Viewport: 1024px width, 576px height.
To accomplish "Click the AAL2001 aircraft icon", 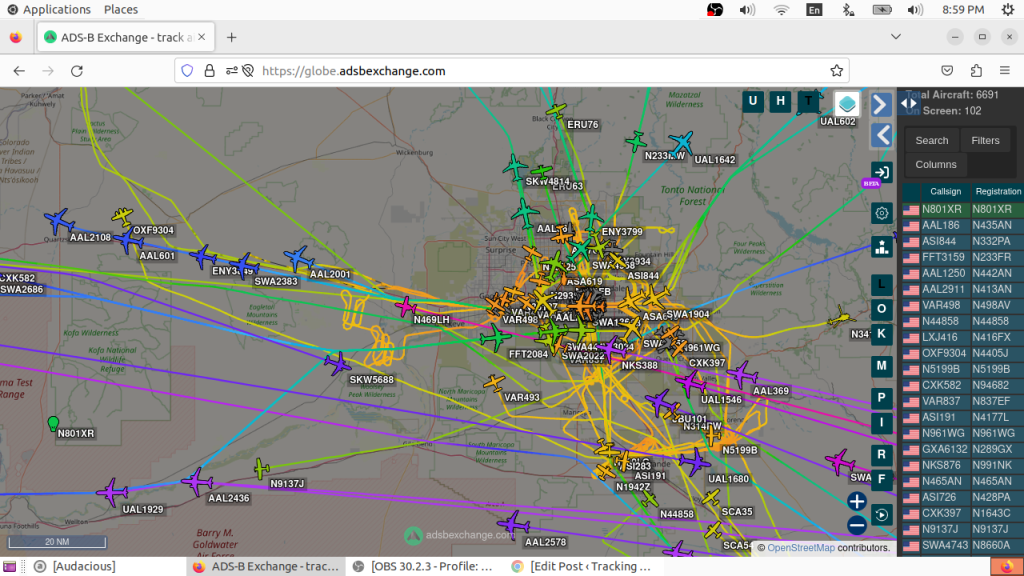I will coord(298,258).
